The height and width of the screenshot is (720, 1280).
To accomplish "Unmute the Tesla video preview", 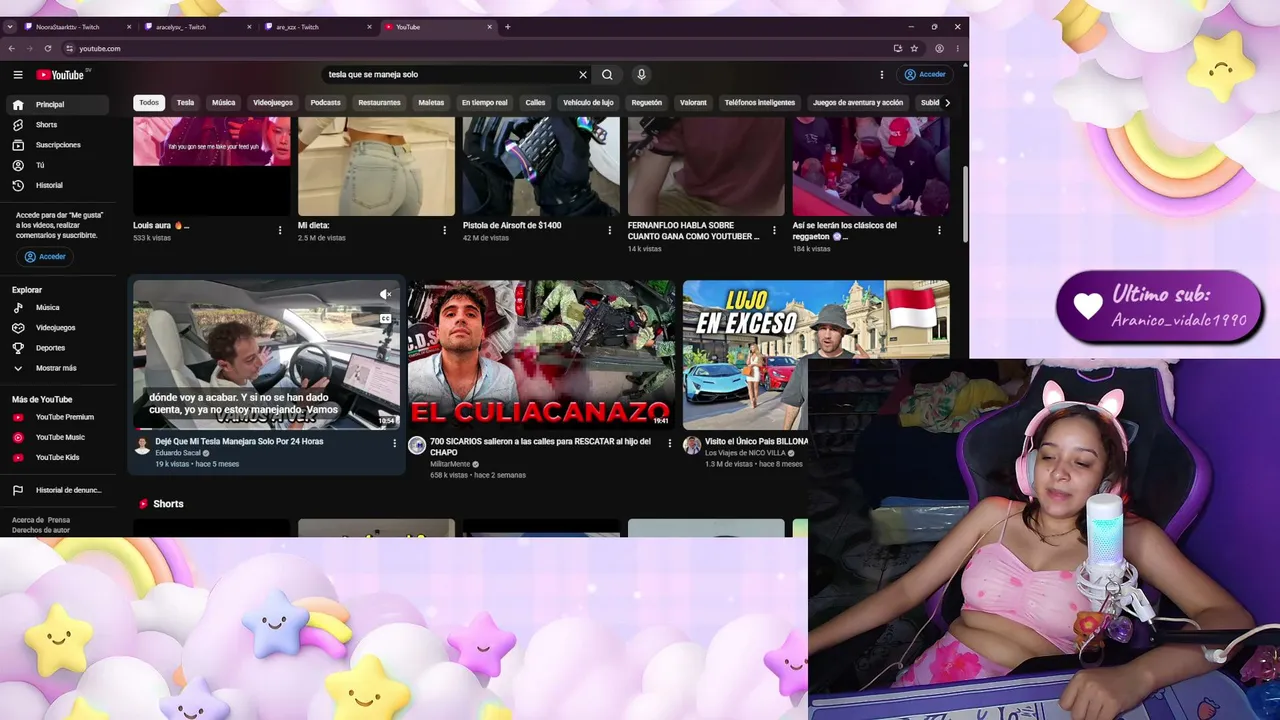I will coord(385,294).
